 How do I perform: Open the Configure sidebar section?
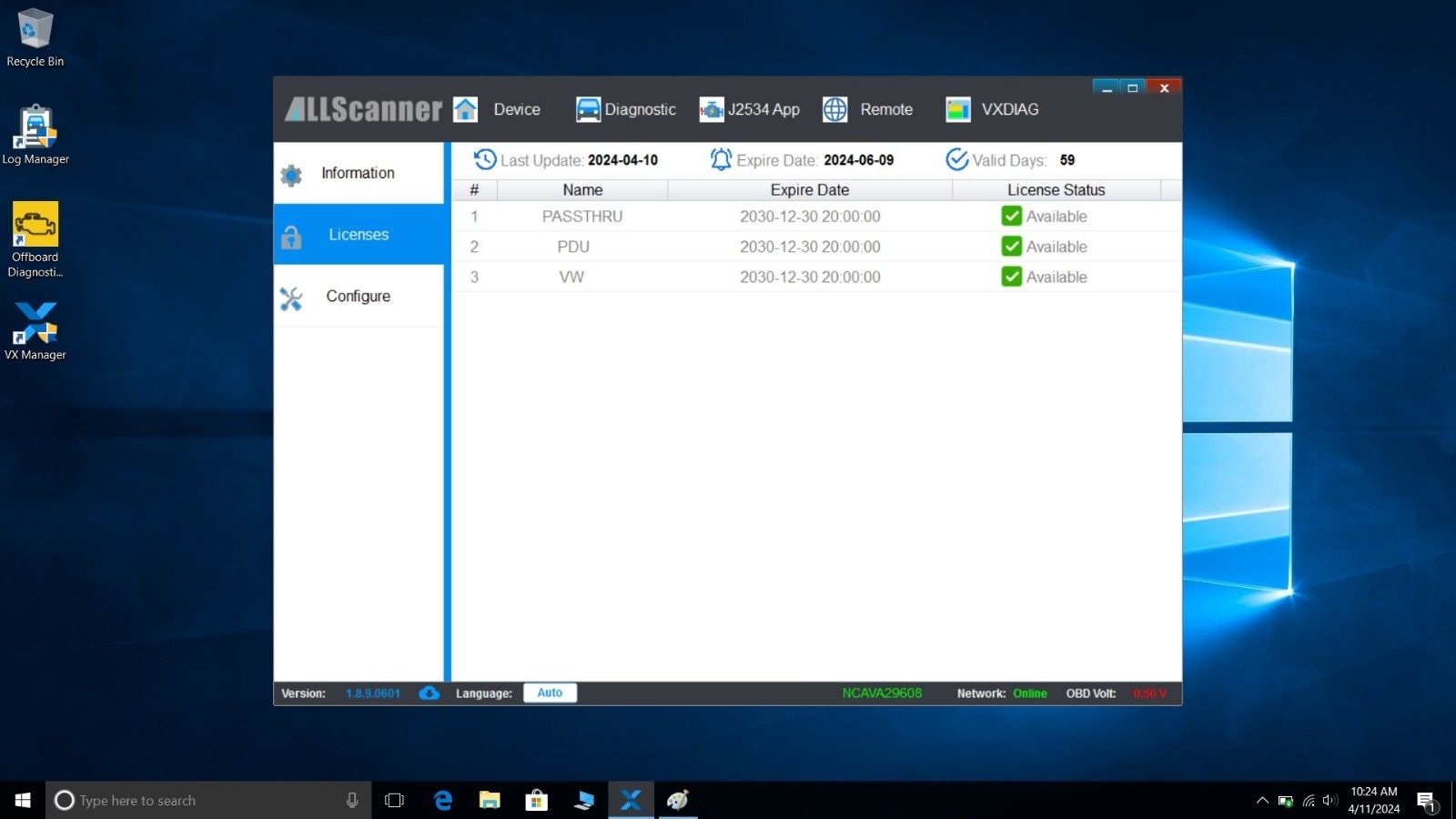pos(359,296)
